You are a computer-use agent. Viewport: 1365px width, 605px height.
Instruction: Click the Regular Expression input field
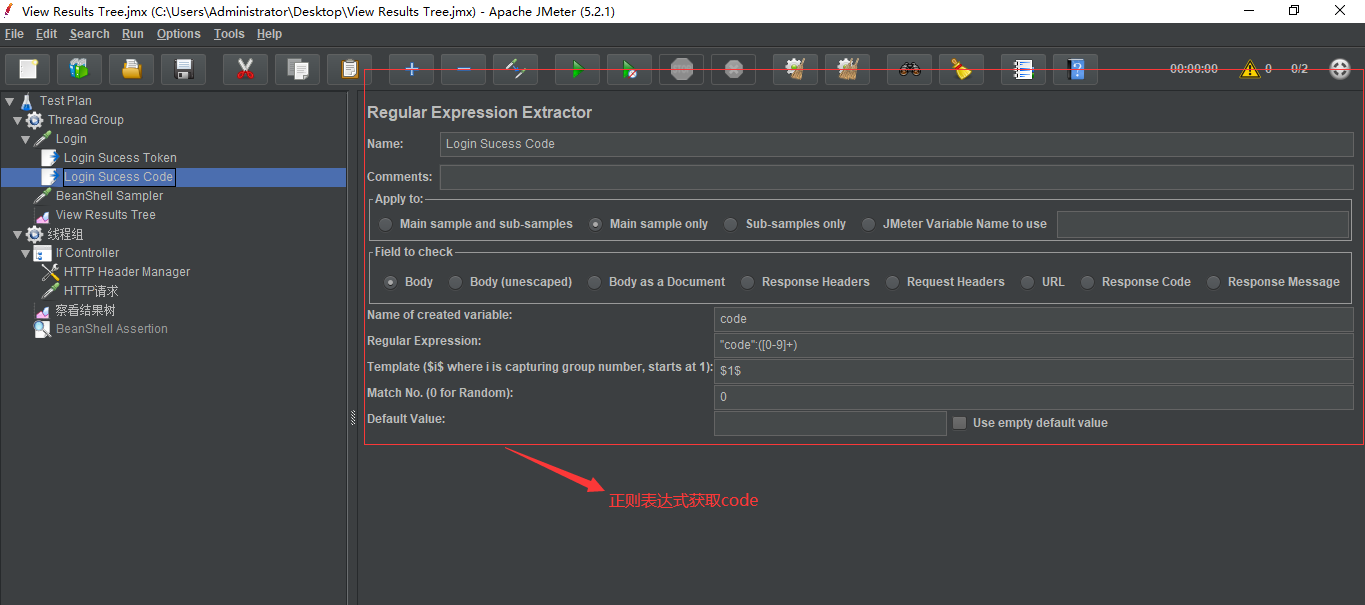click(x=1033, y=345)
